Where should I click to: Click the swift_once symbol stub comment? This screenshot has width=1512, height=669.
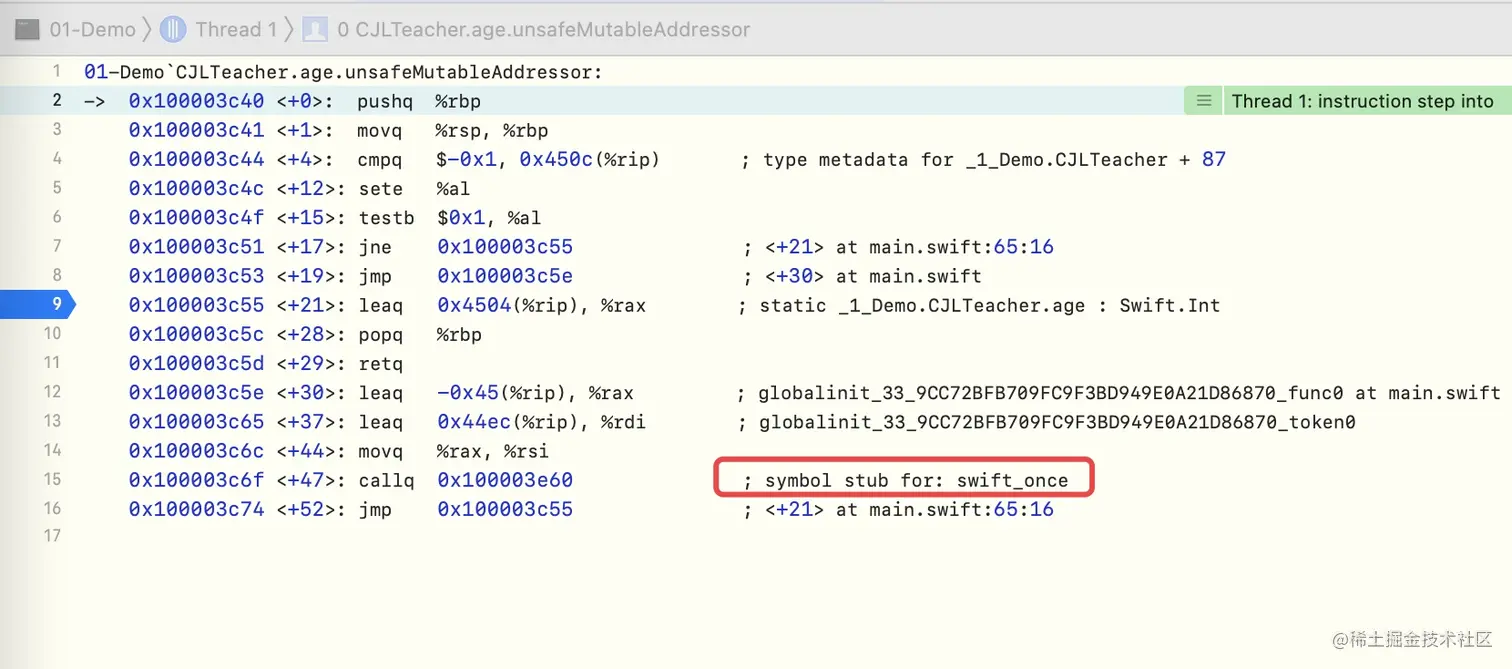[905, 480]
